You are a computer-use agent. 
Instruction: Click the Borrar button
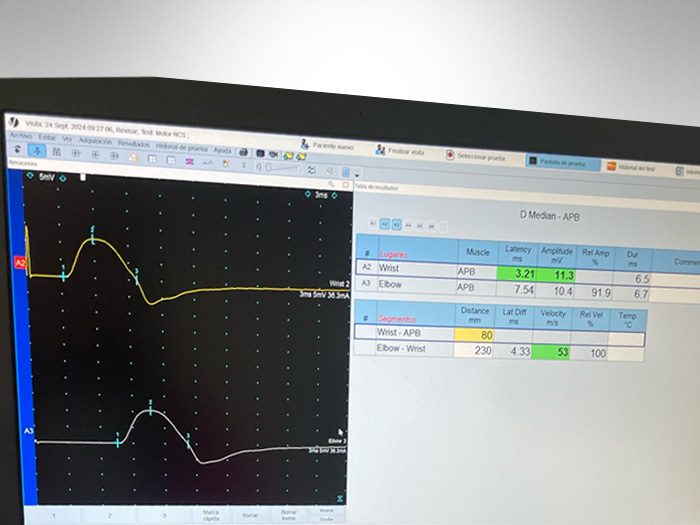(x=250, y=515)
